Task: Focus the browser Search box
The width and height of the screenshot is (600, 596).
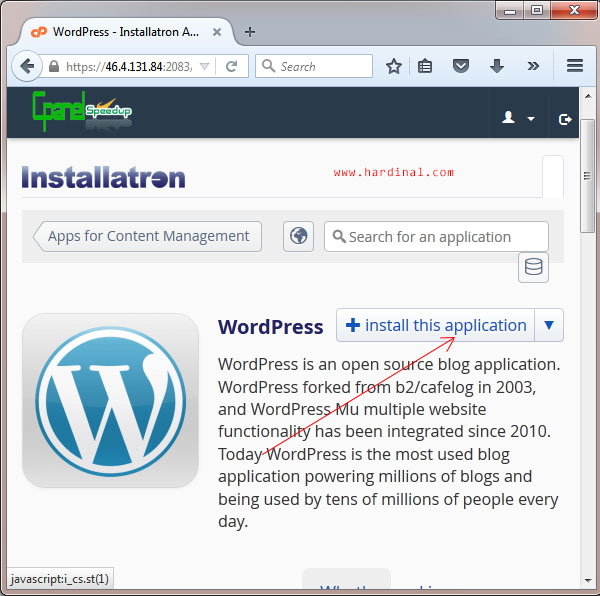Action: [x=314, y=66]
